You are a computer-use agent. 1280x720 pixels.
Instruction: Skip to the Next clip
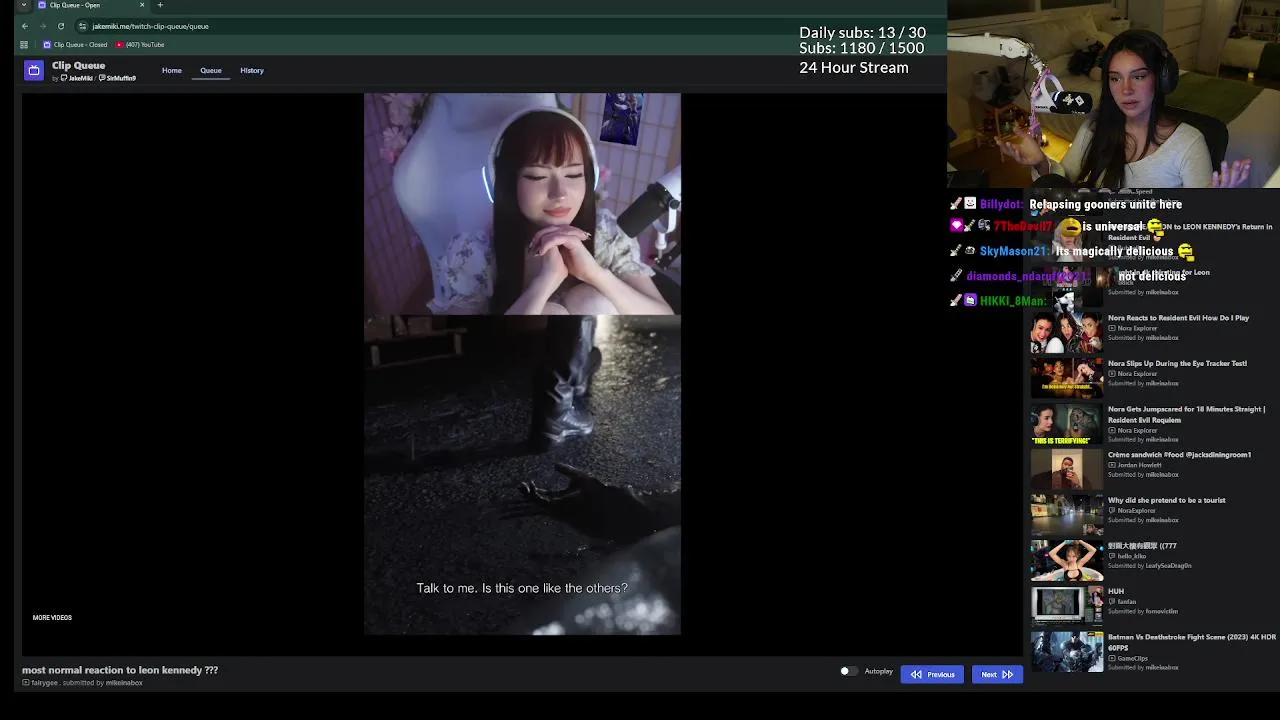[997, 674]
